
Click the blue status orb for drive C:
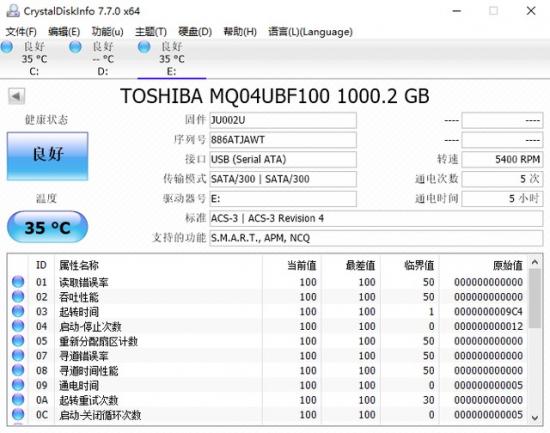(x=7, y=47)
